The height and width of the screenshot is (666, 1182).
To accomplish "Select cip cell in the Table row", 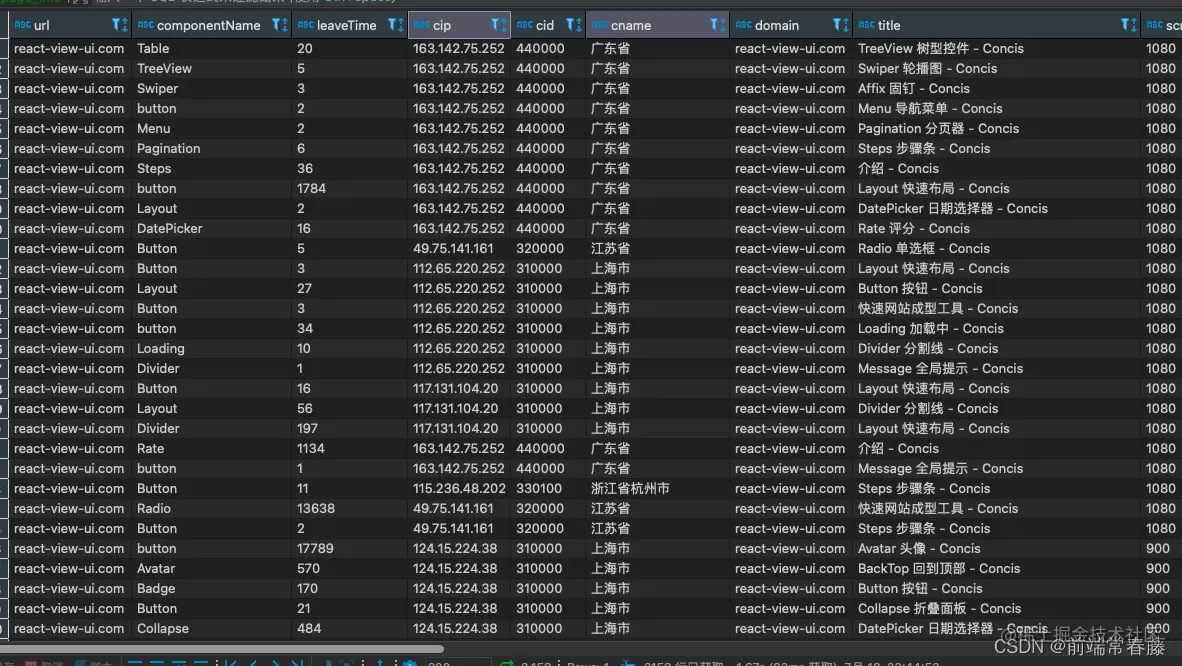I will pos(459,48).
